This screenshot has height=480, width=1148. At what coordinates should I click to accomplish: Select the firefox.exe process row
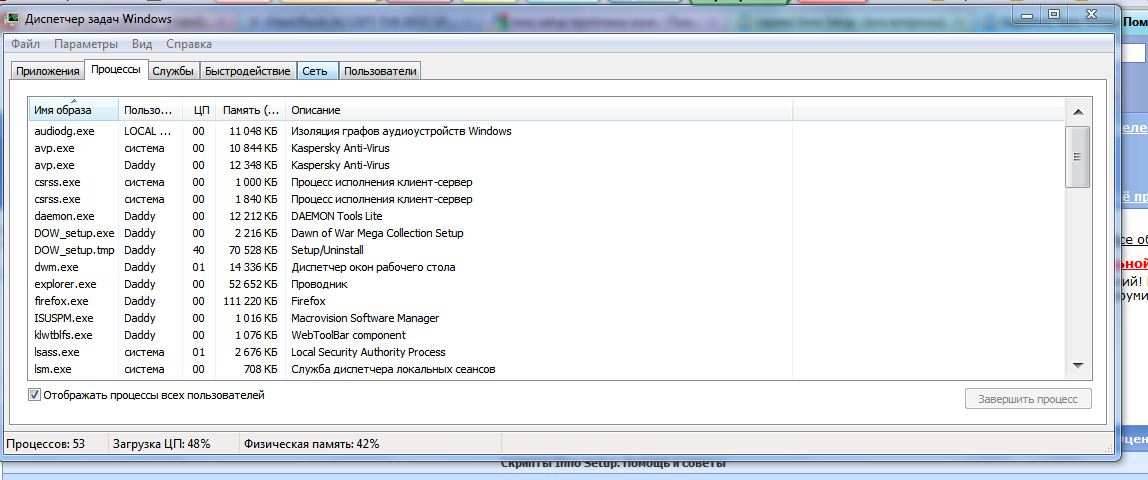coord(62,301)
